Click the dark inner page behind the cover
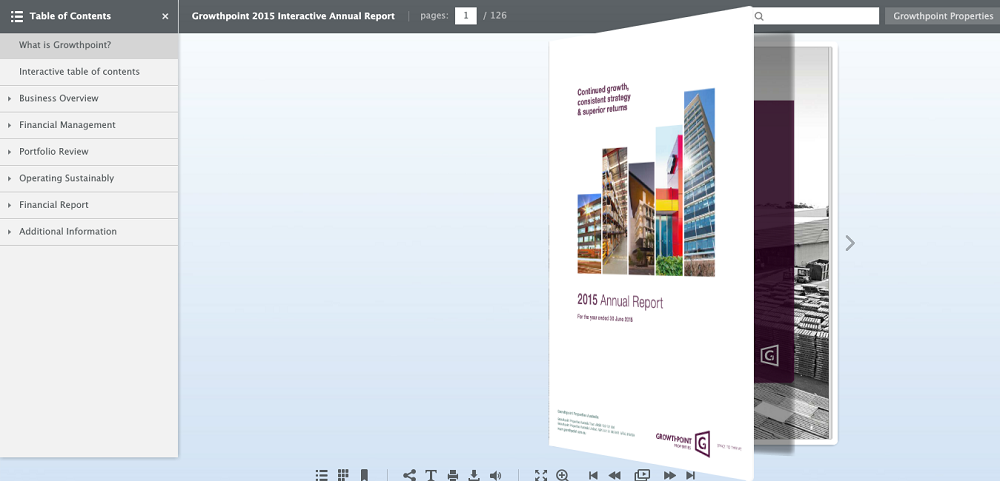 tap(774, 242)
